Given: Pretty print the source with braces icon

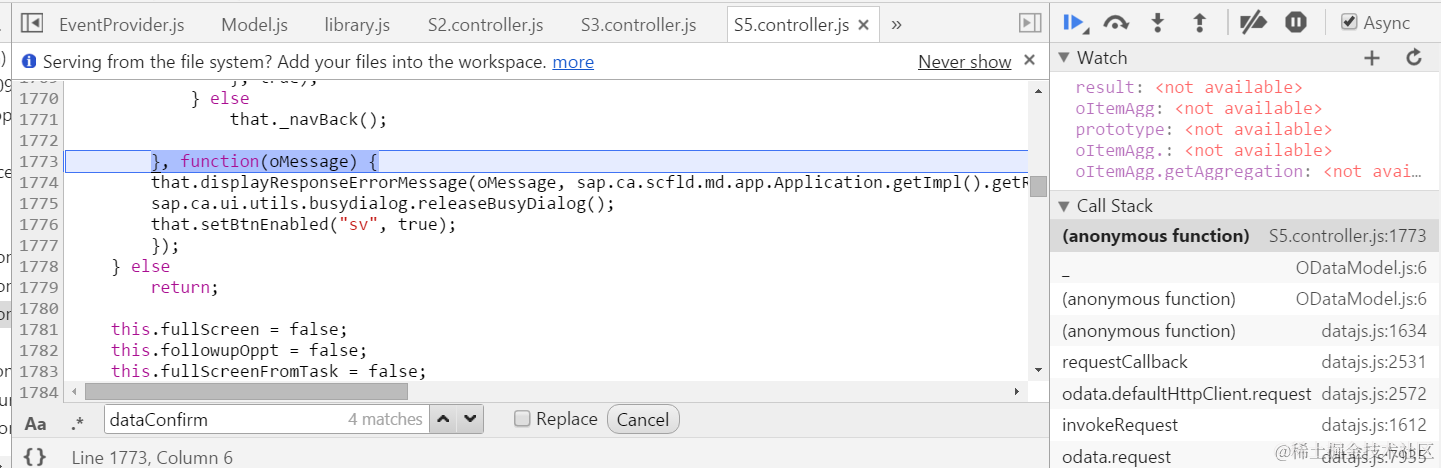Looking at the screenshot, I should [35, 457].
